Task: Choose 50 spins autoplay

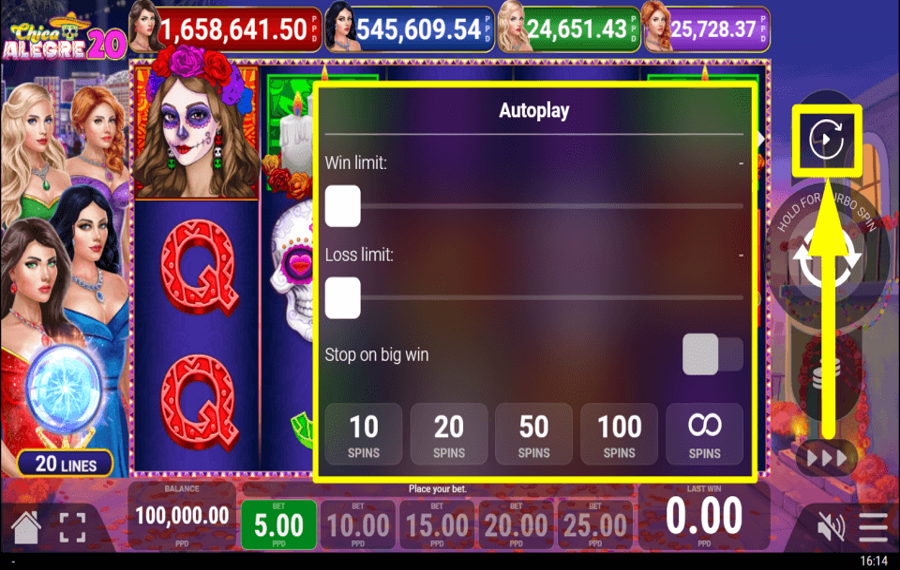Action: coord(534,435)
